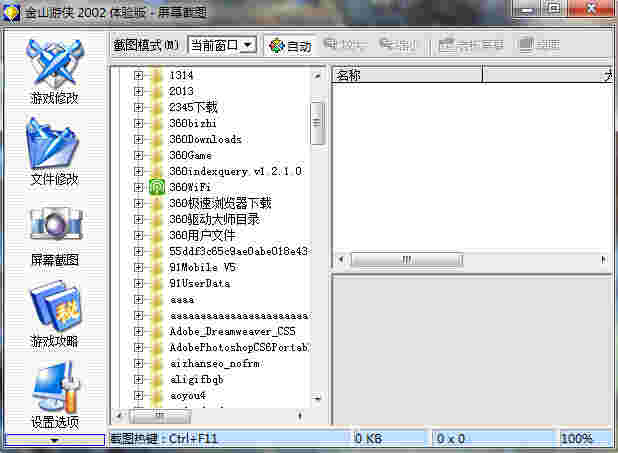Expand the 91Mobile V5 folder node
Image resolution: width=618 pixels, height=453 pixels.
click(138, 267)
